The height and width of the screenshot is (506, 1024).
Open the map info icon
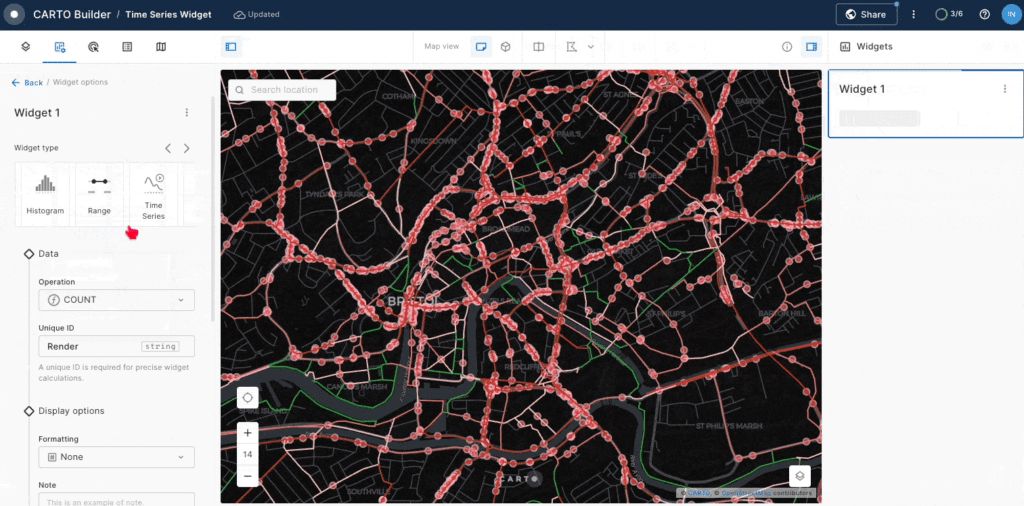[x=787, y=47]
